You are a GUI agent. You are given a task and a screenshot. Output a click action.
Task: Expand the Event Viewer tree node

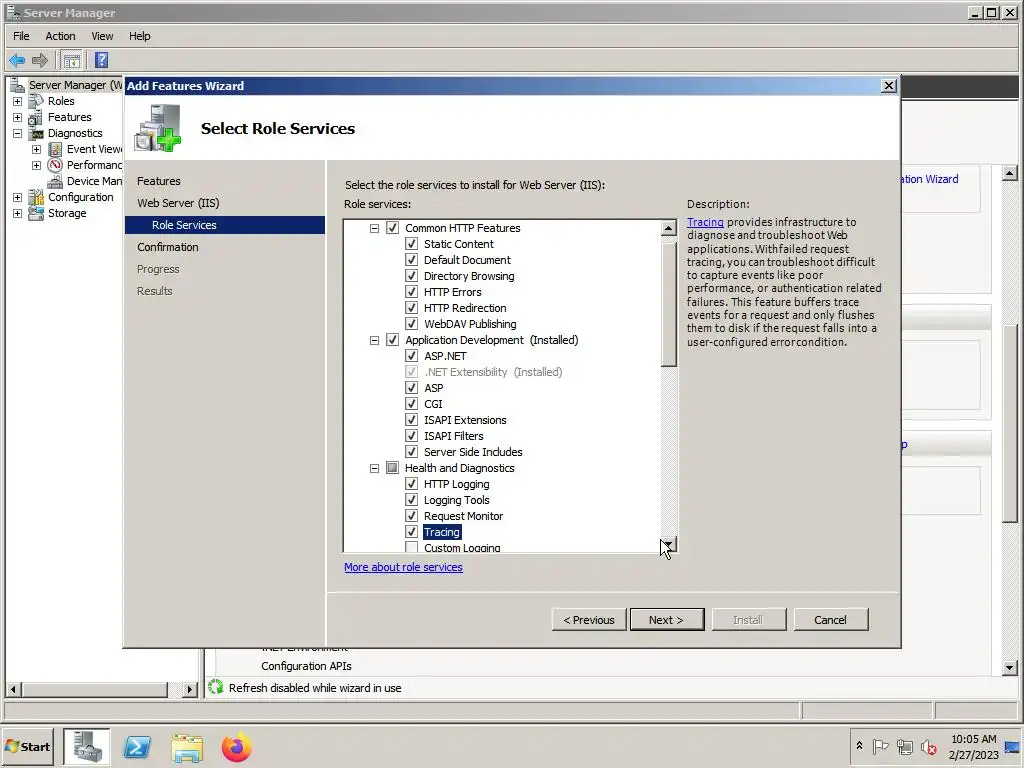pyautogui.click(x=37, y=150)
